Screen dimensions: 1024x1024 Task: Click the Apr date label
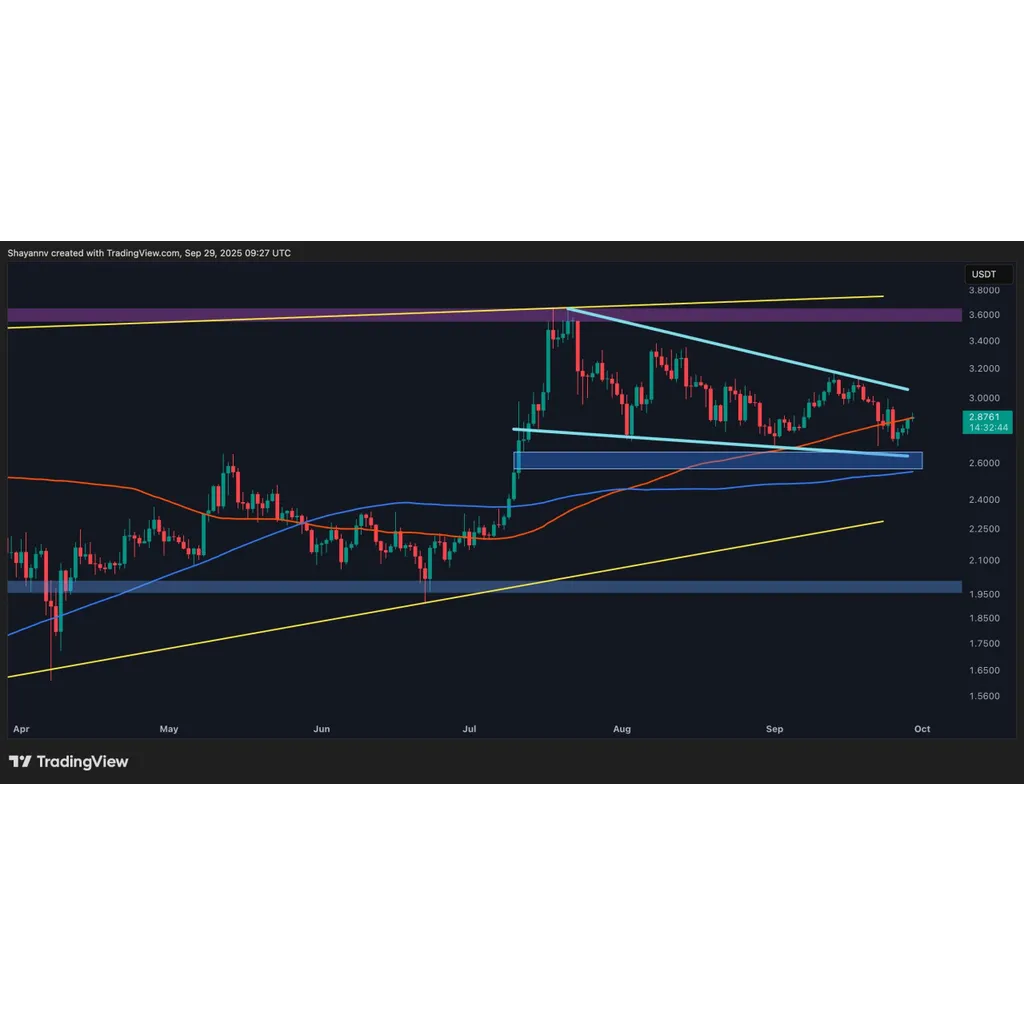(x=21, y=729)
